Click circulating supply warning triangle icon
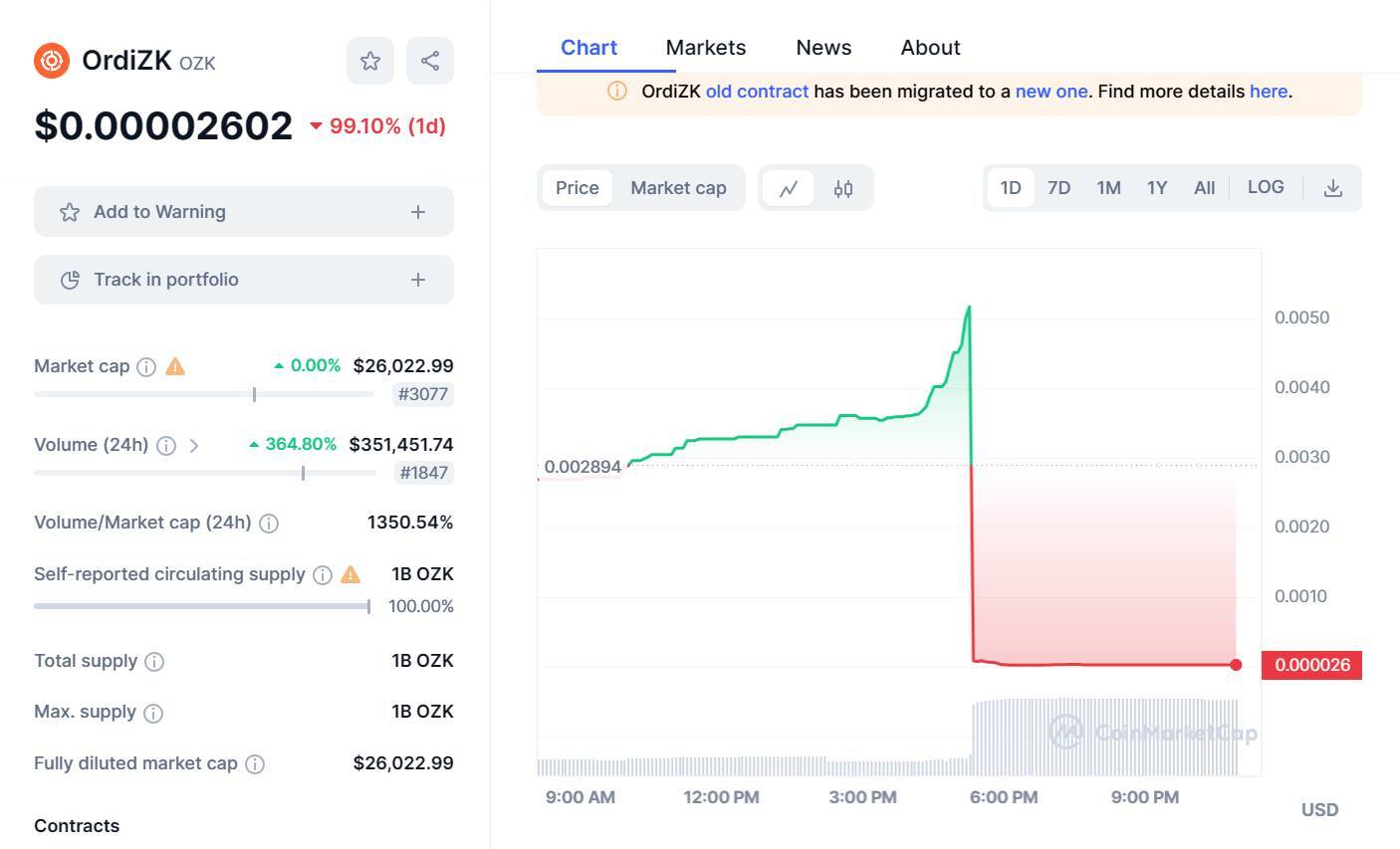The image size is (1400, 849). click(350, 574)
